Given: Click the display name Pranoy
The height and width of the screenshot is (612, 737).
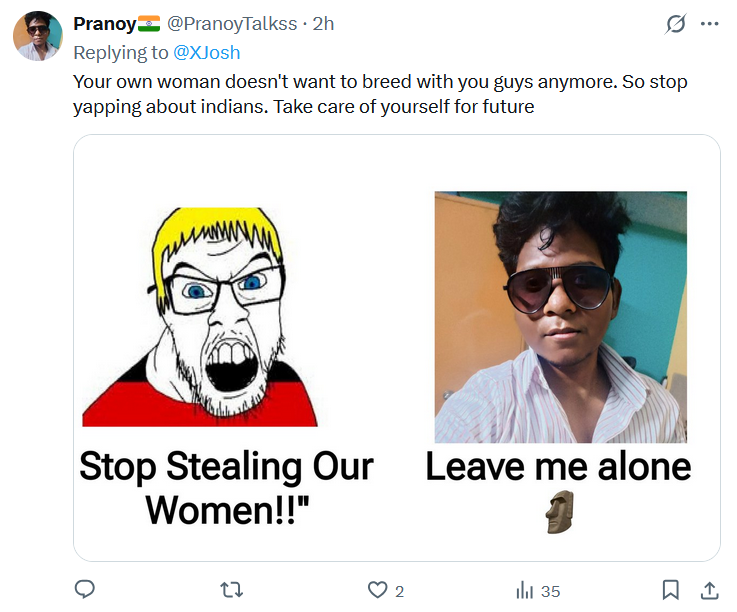Looking at the screenshot, I should click(x=105, y=23).
